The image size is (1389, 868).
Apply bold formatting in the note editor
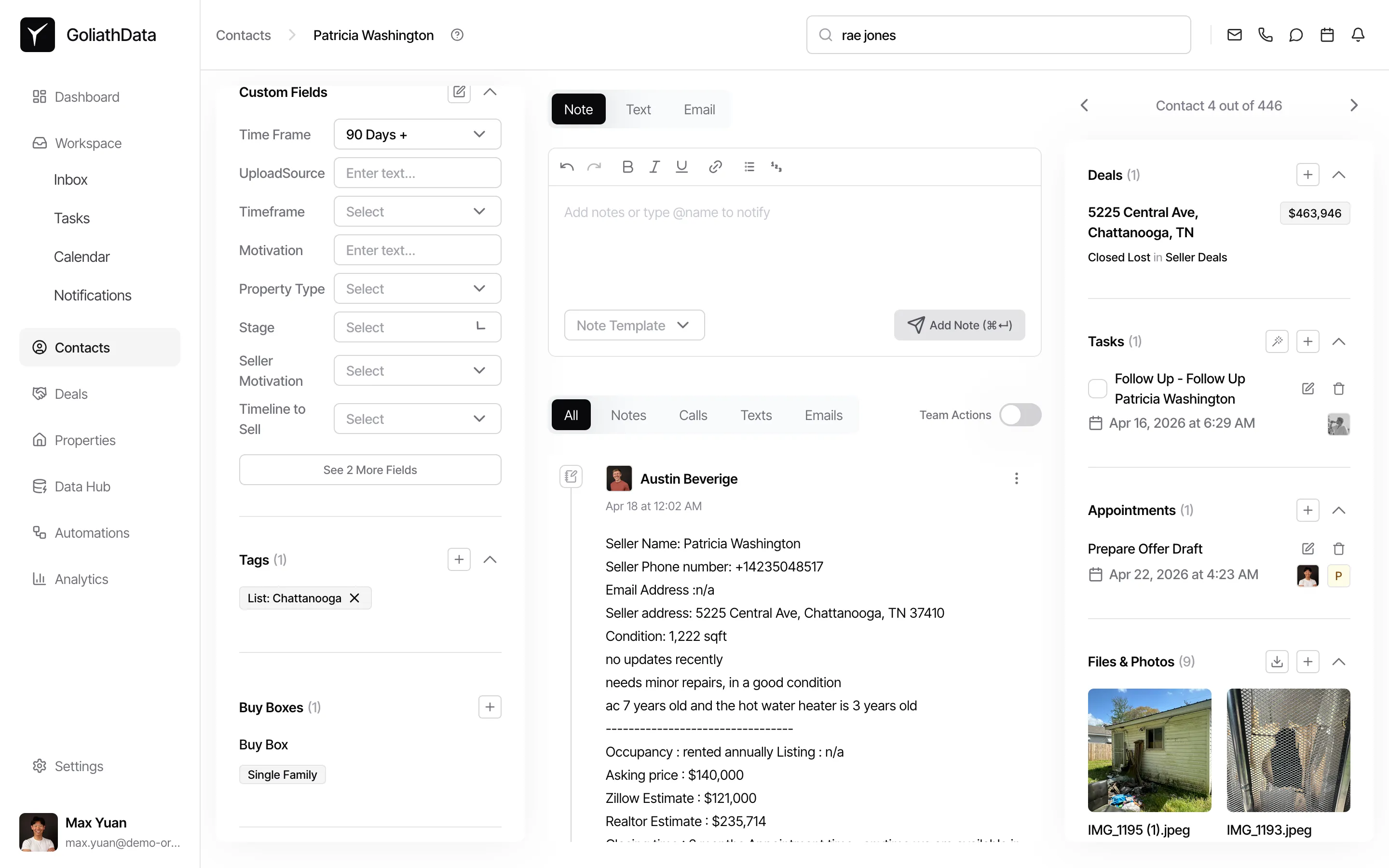(627, 166)
